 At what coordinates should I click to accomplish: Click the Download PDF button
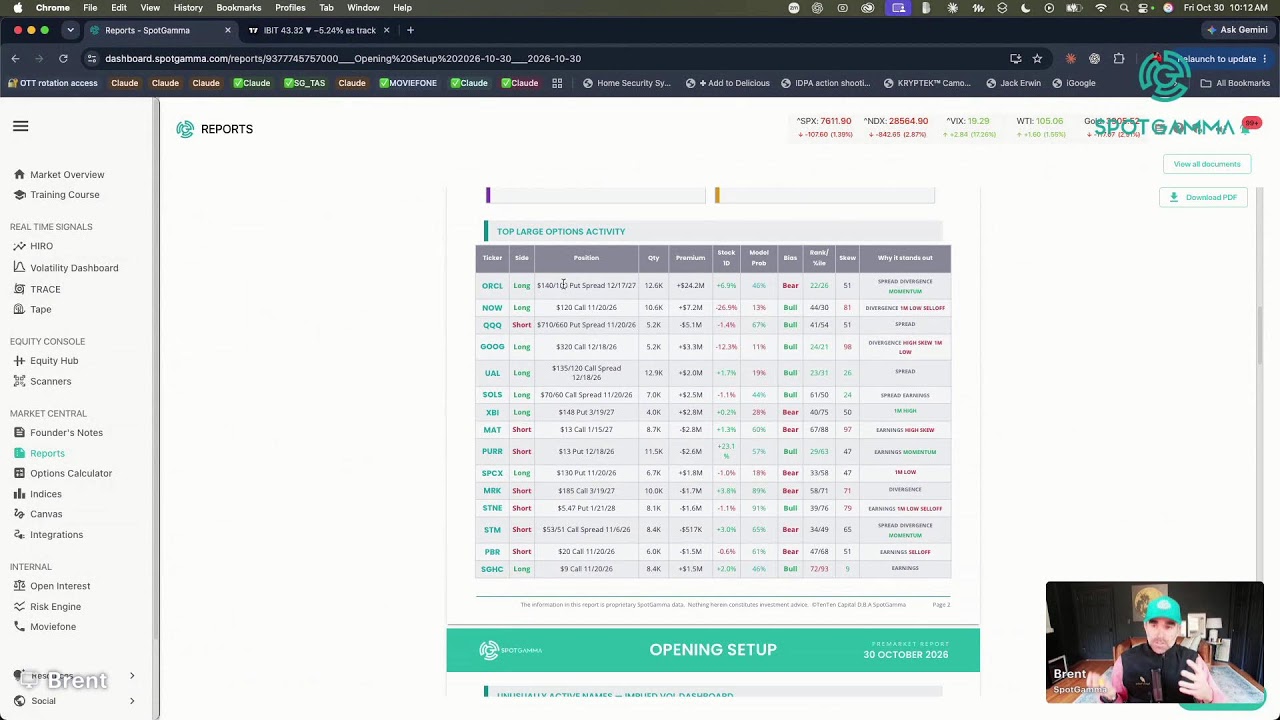pyautogui.click(x=1203, y=197)
